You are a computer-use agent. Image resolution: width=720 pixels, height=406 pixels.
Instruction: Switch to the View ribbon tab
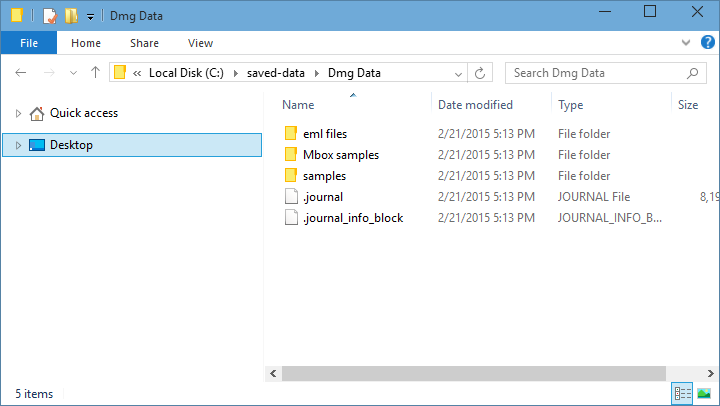pyautogui.click(x=200, y=43)
